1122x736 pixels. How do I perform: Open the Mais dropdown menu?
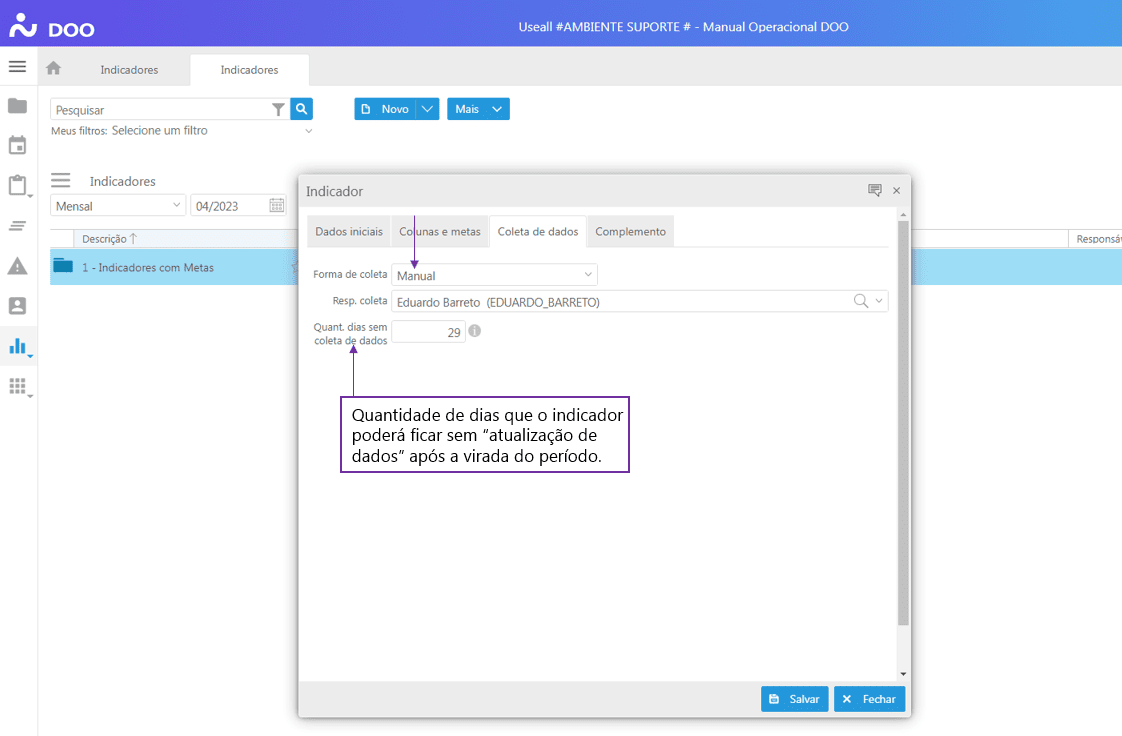coord(478,109)
